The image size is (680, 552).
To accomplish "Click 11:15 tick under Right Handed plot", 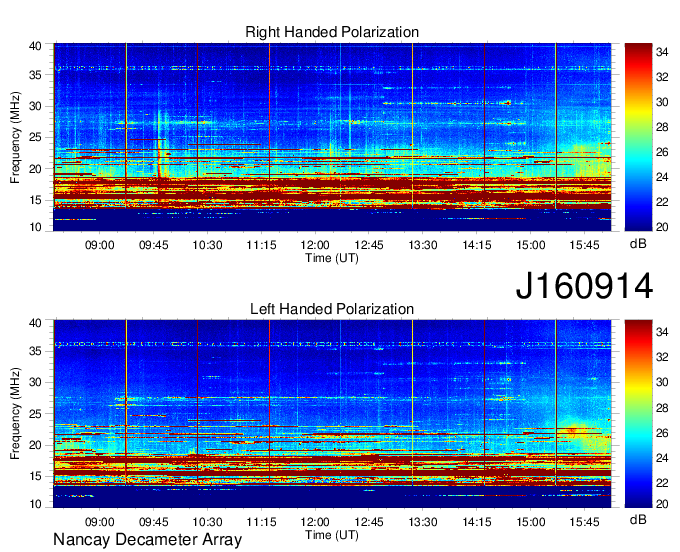I will (261, 245).
